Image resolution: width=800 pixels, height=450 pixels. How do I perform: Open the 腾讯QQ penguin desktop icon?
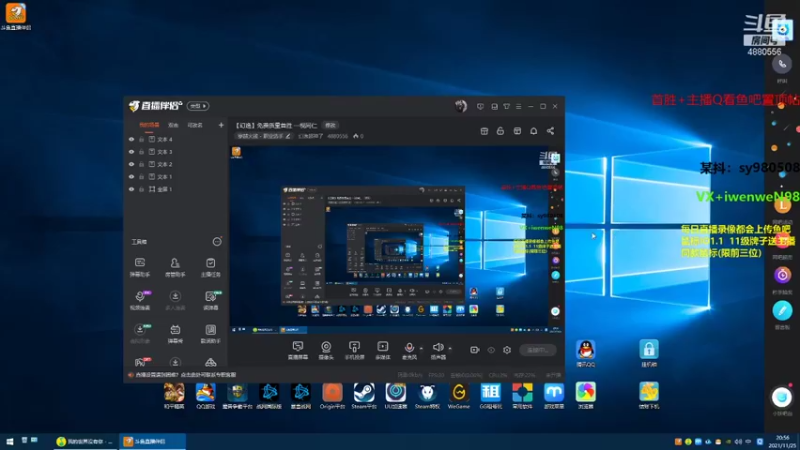586,353
